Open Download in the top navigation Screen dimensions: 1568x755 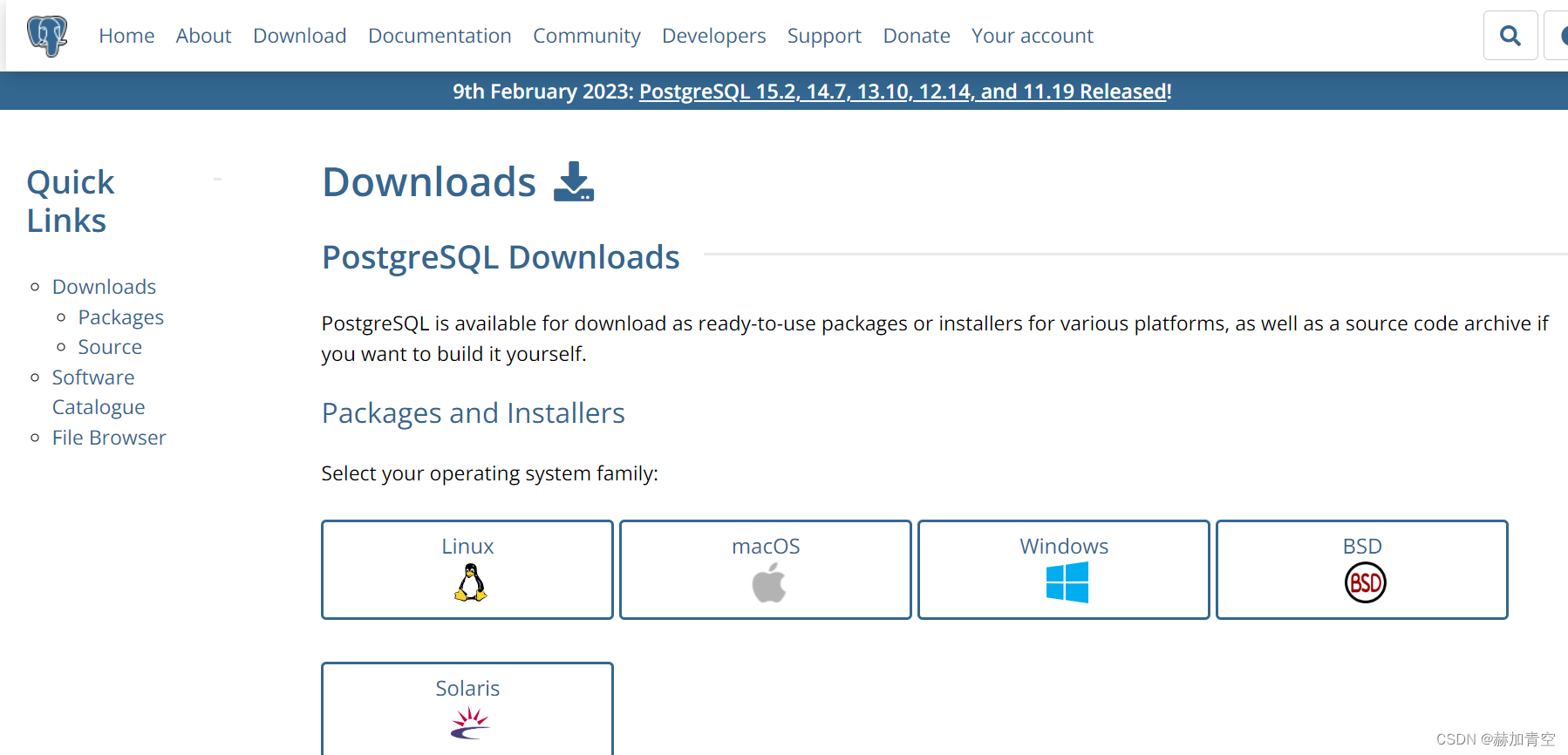(300, 36)
